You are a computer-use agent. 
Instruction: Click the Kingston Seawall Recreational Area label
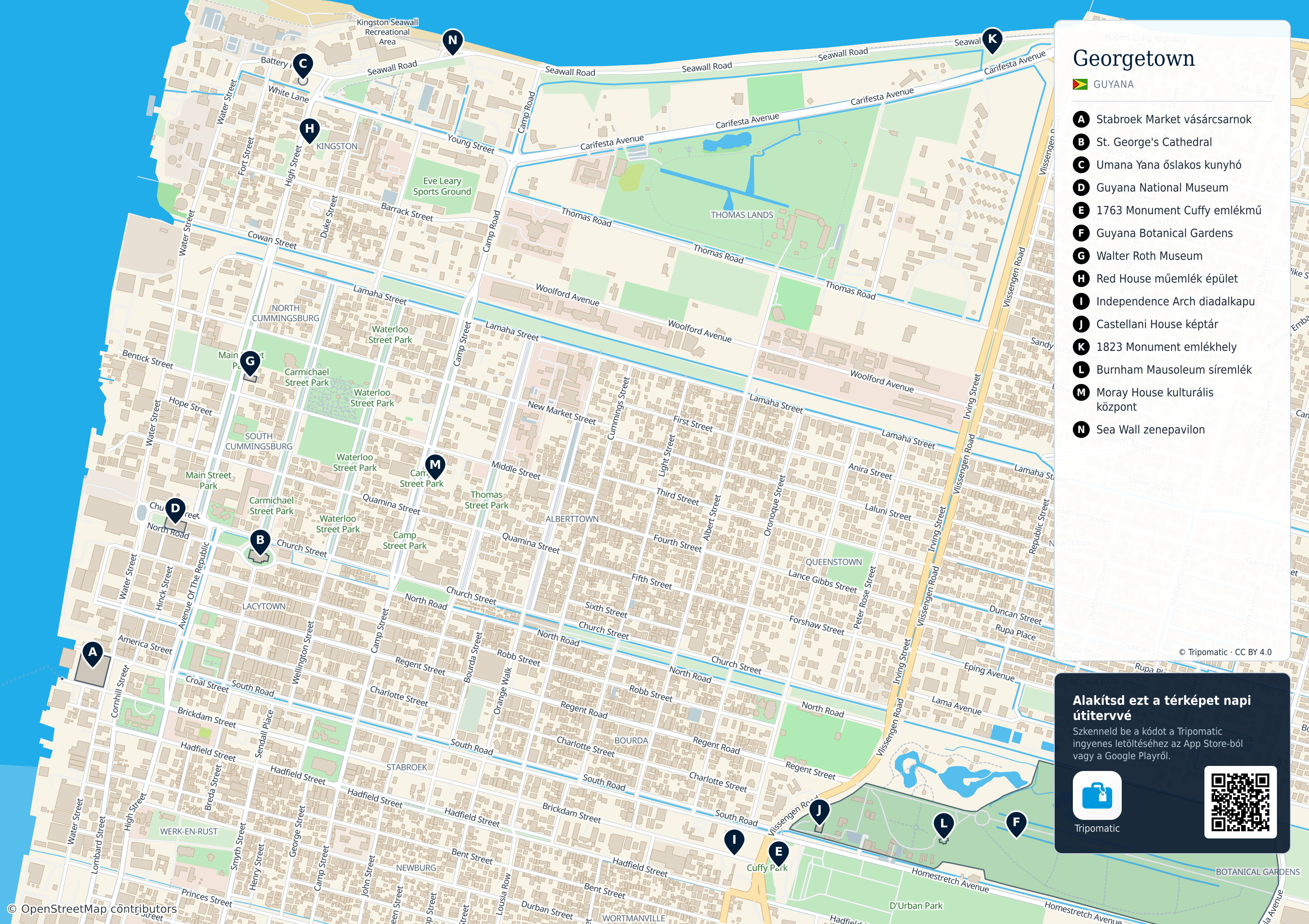pos(387,32)
